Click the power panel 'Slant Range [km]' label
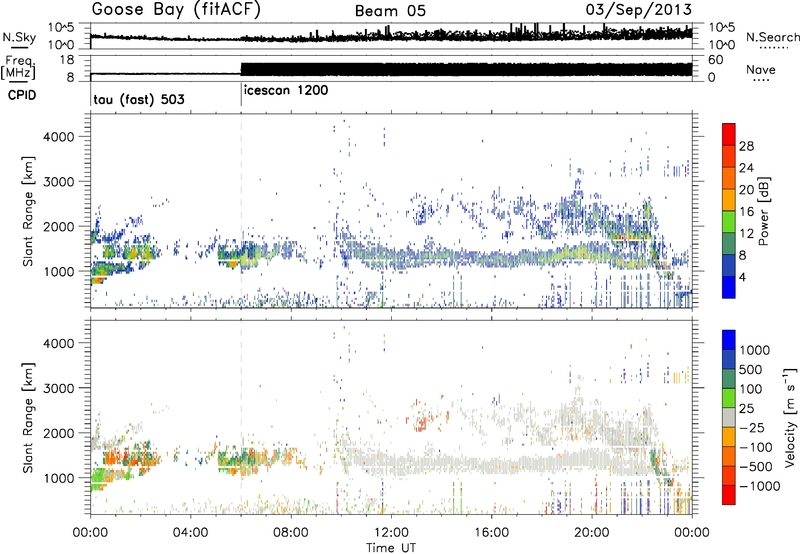 pos(28,211)
